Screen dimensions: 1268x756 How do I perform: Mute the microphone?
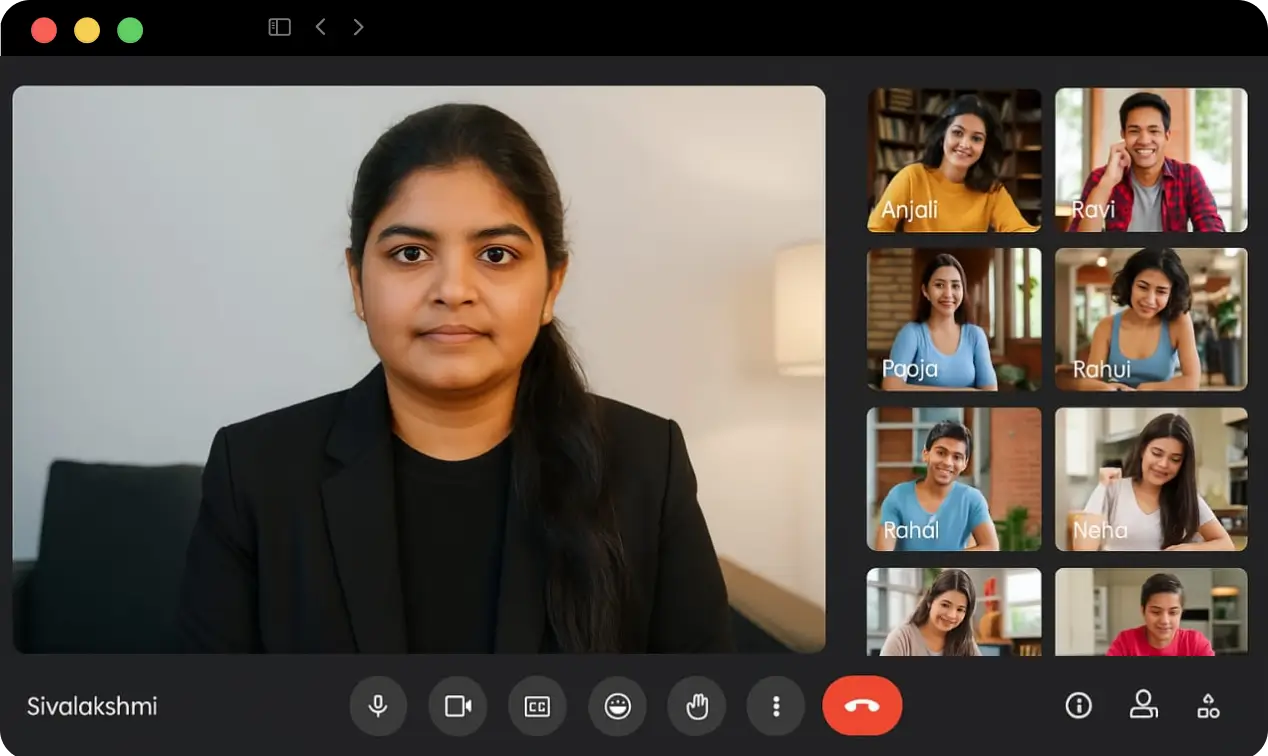[378, 706]
